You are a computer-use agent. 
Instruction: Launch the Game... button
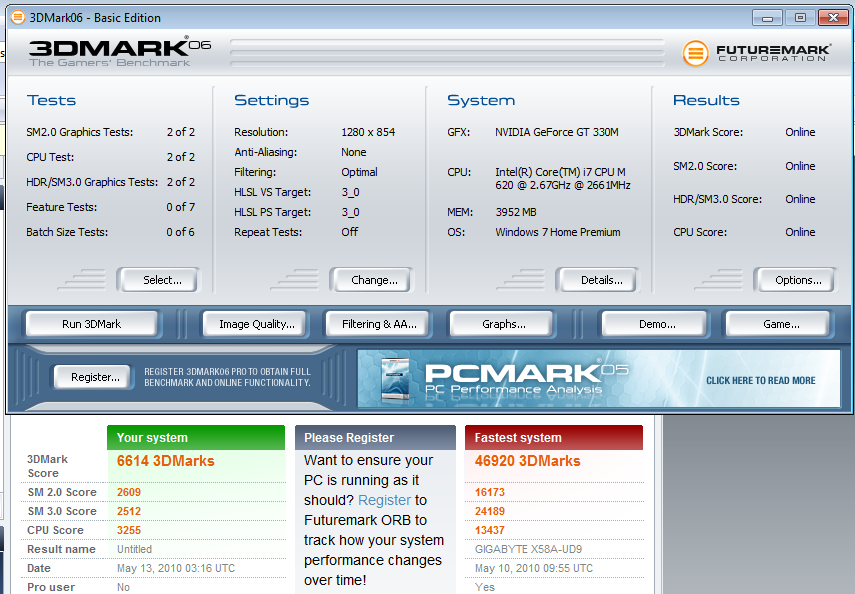pos(778,324)
